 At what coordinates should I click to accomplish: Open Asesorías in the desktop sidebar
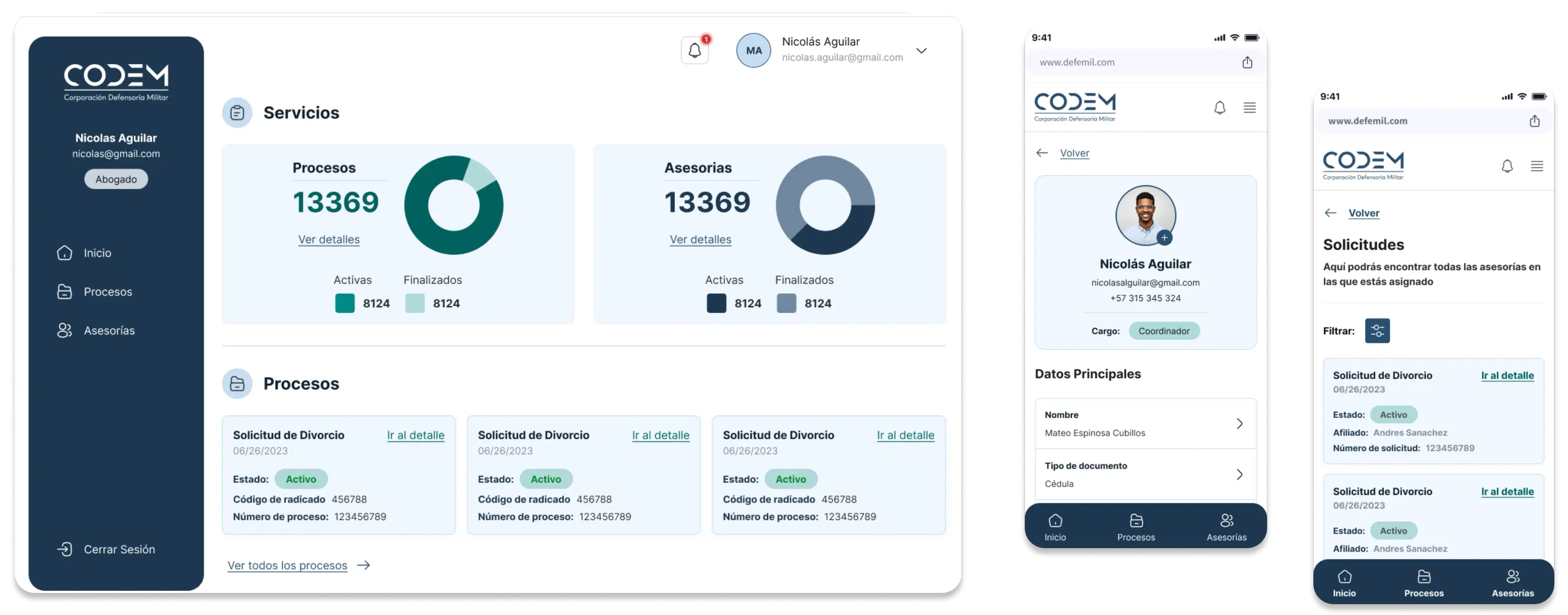point(96,330)
